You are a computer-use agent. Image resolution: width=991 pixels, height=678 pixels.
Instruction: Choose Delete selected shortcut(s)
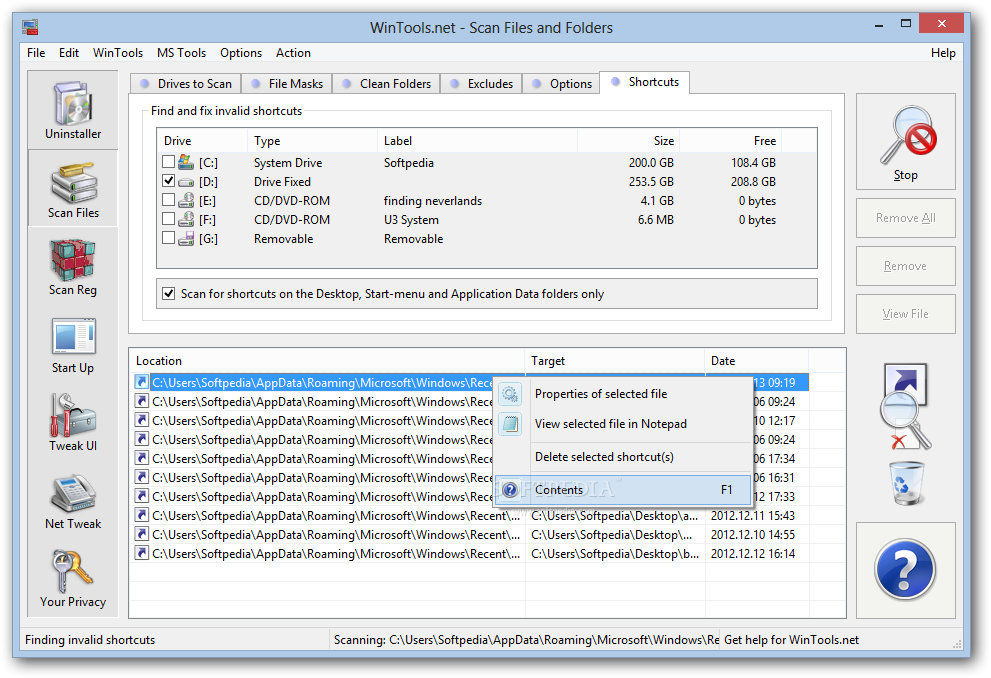pyautogui.click(x=623, y=457)
